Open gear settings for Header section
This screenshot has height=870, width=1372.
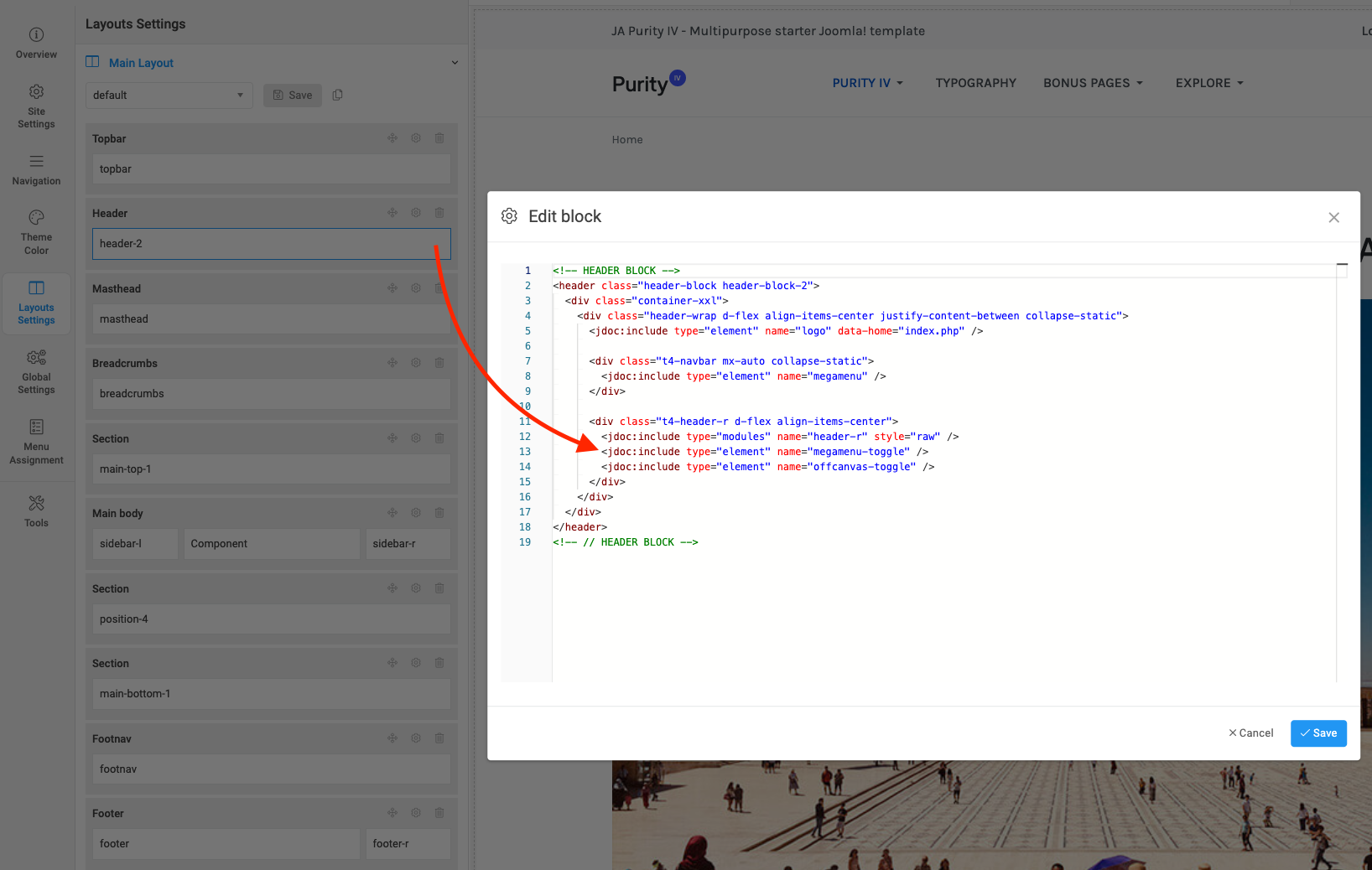(416, 213)
